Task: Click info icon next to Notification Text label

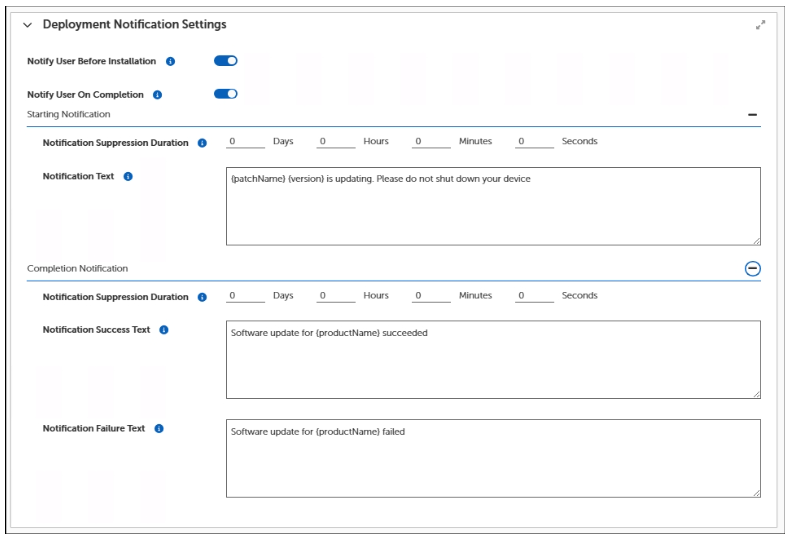Action: click(128, 176)
